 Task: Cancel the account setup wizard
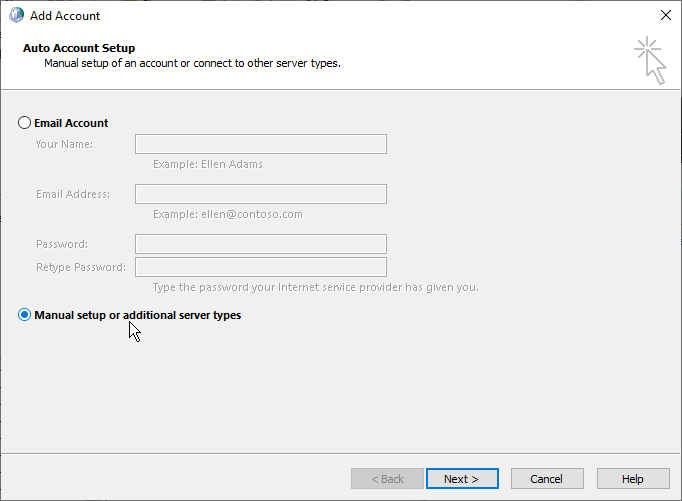(547, 478)
